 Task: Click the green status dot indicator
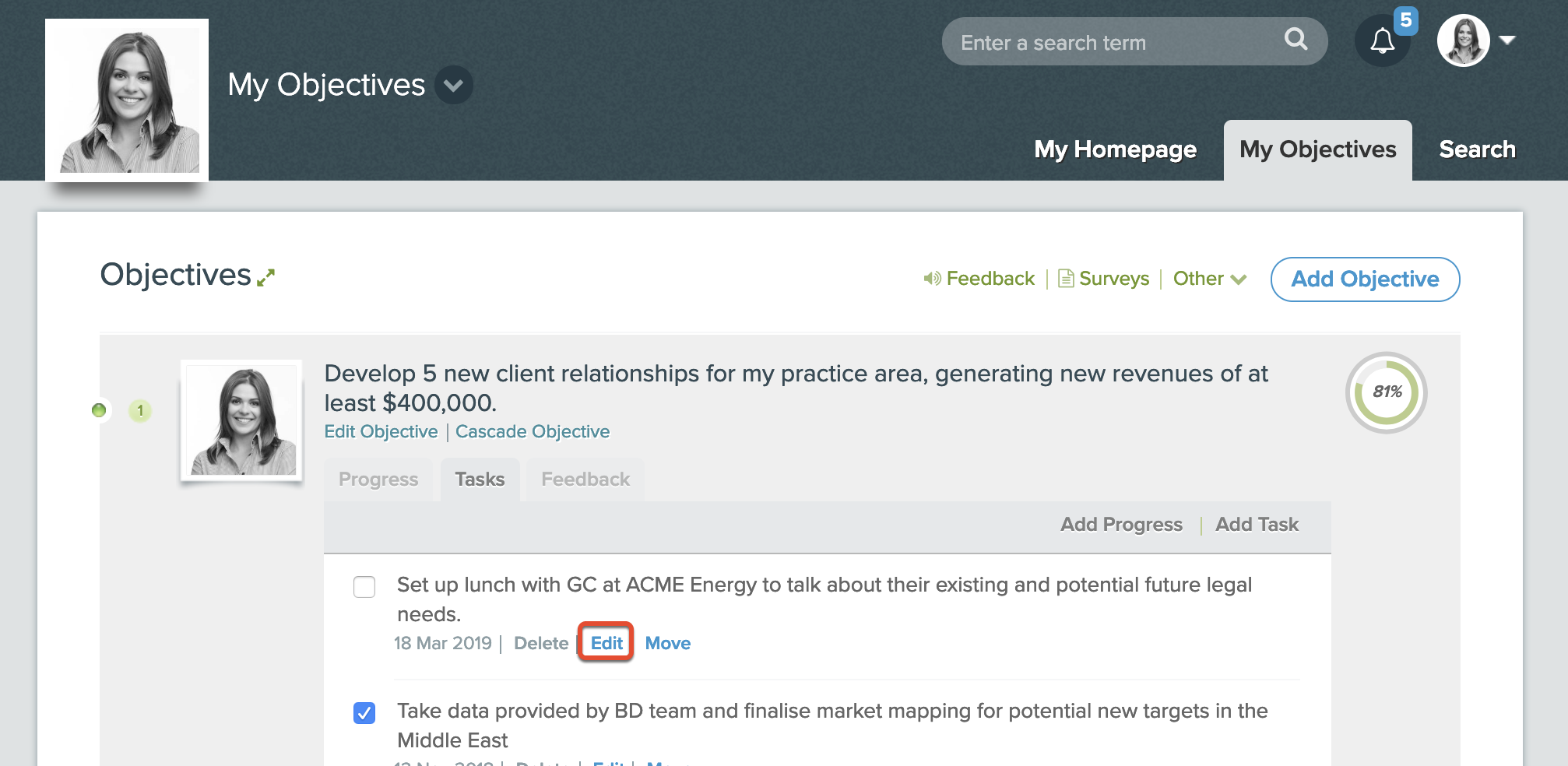99,410
